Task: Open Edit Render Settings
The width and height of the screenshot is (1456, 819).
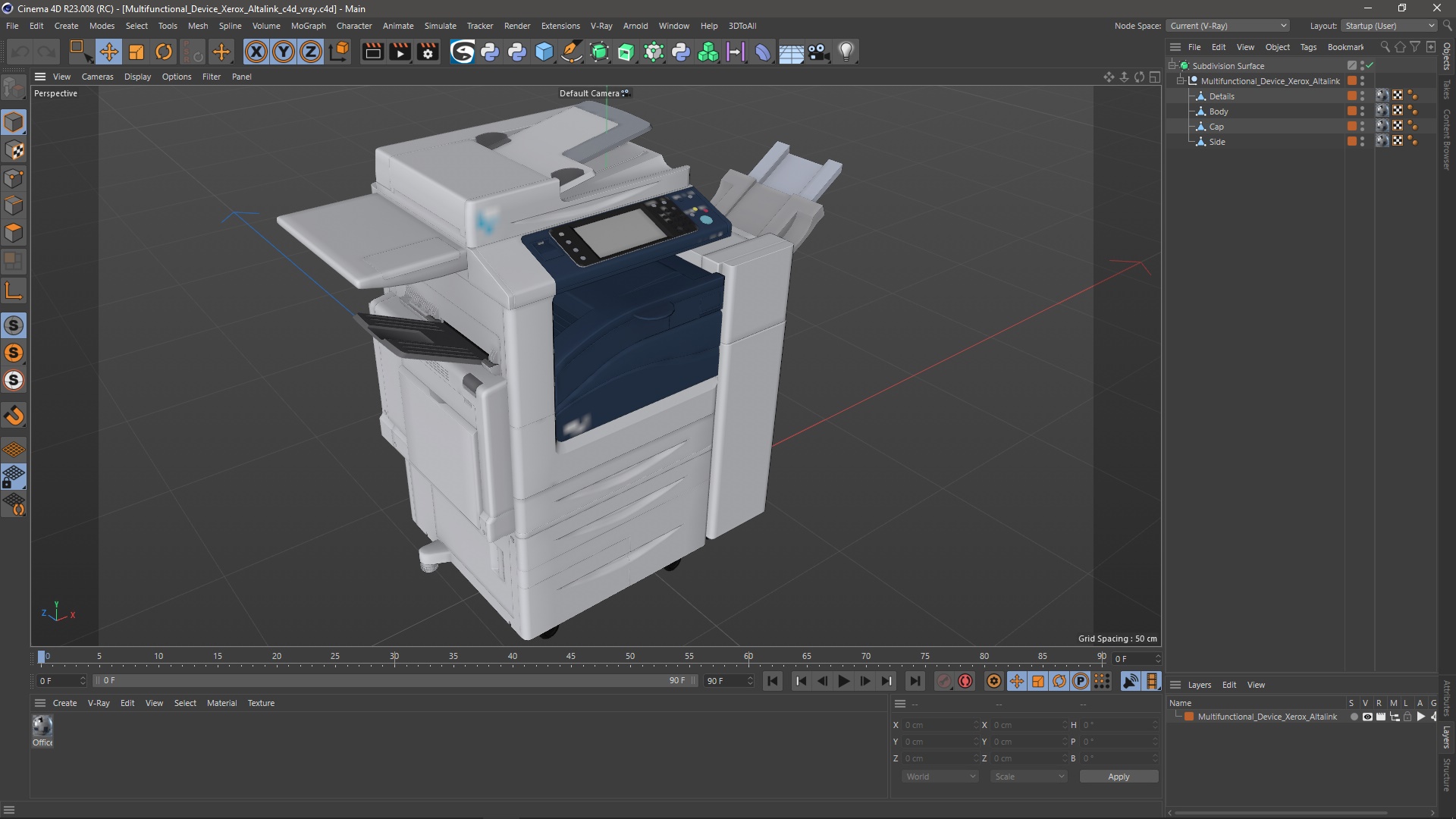Action: click(428, 52)
